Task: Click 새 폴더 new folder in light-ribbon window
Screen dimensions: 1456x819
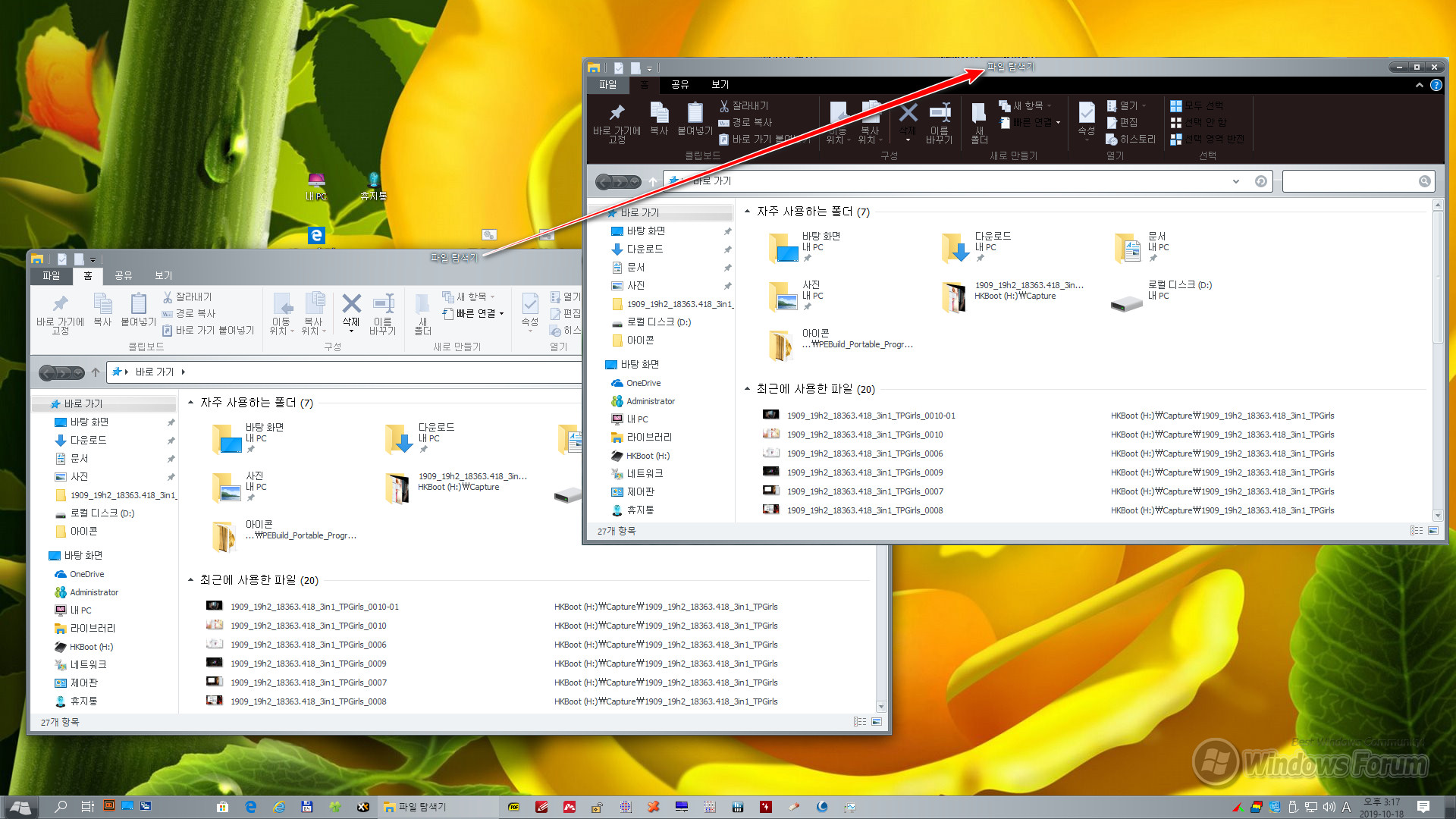Action: pyautogui.click(x=423, y=313)
